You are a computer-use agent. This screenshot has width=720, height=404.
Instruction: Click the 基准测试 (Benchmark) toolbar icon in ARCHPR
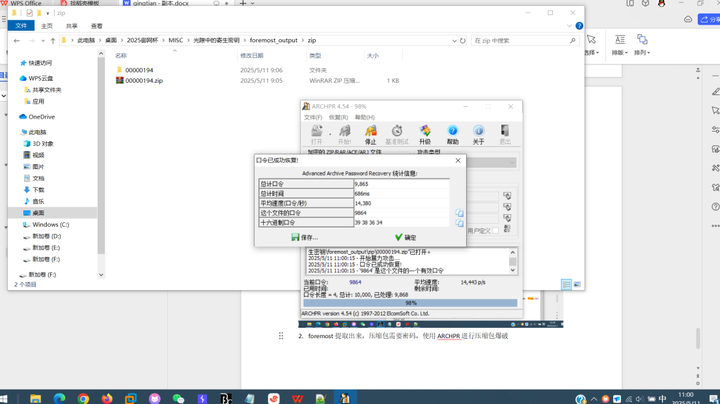397,135
